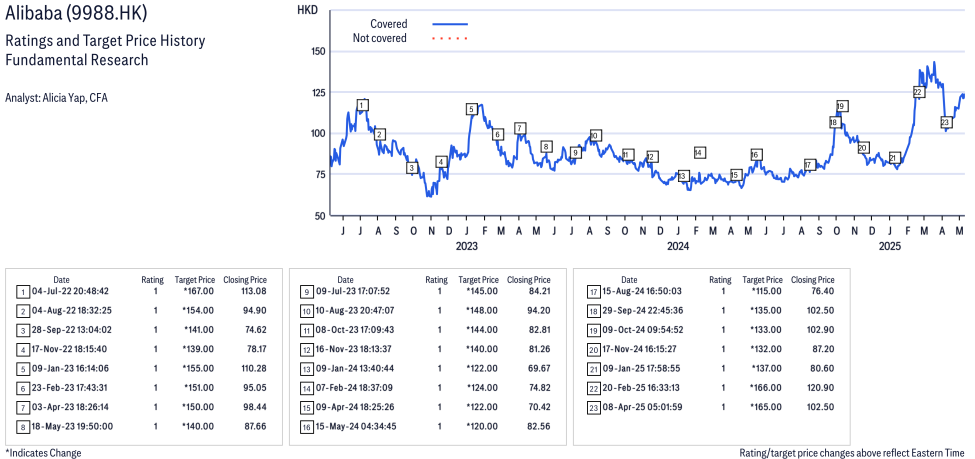Image resolution: width=975 pixels, height=459 pixels.
Task: Click marker 1 on the price chart
Action: click(x=363, y=105)
